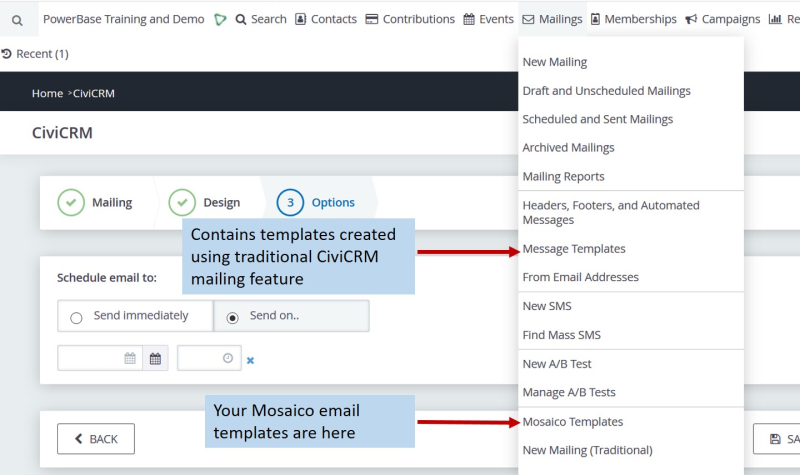Open the Memberships menu
Image resolution: width=800 pixels, height=475 pixels.
coord(634,19)
